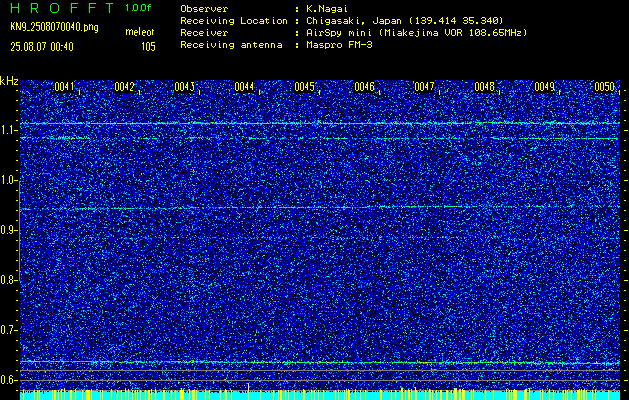Click the meteor count value 105

pos(148,47)
